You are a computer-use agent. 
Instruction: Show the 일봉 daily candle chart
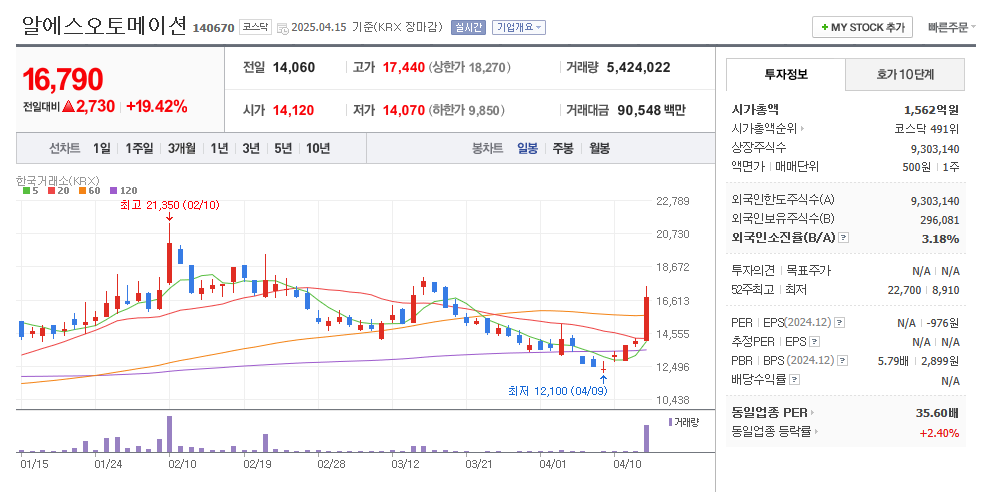pyautogui.click(x=528, y=148)
